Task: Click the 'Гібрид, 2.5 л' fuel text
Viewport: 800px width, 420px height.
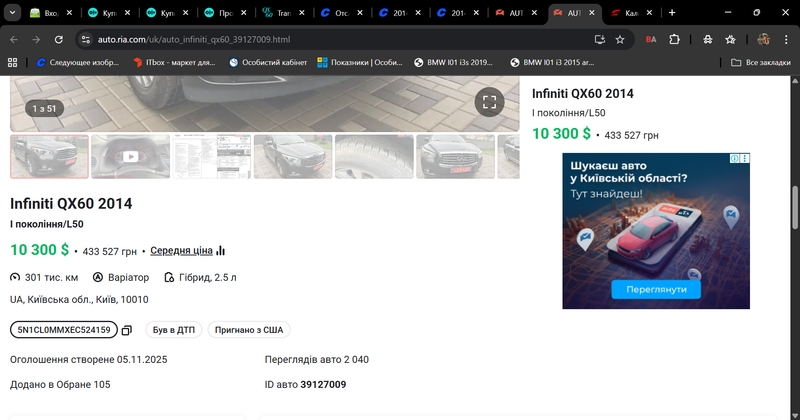Action: 208,278
